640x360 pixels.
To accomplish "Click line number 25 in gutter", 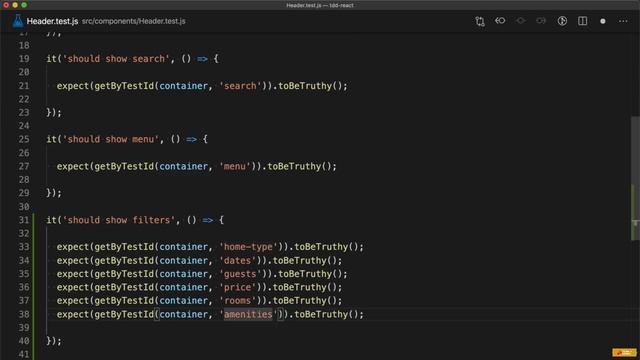I will pos(24,139).
